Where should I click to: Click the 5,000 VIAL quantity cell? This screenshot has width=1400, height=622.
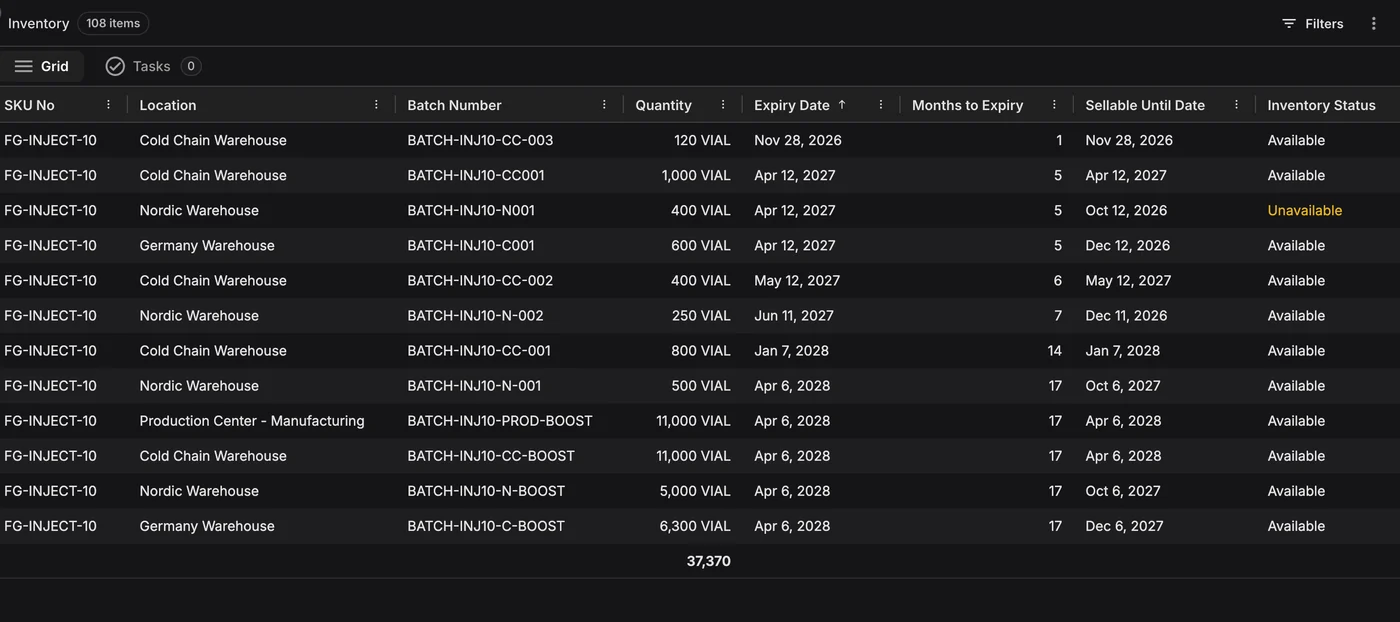[x=695, y=490]
